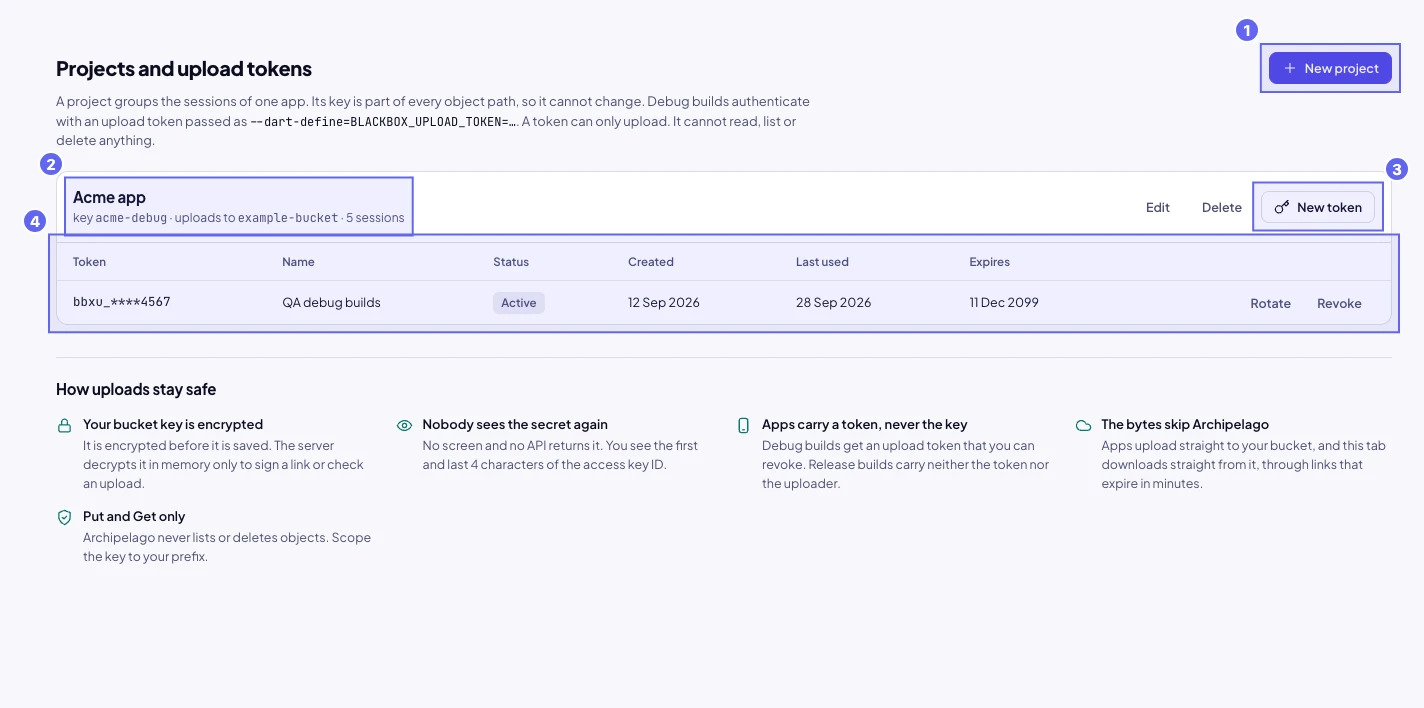Edit the Acme app project

(1158, 207)
